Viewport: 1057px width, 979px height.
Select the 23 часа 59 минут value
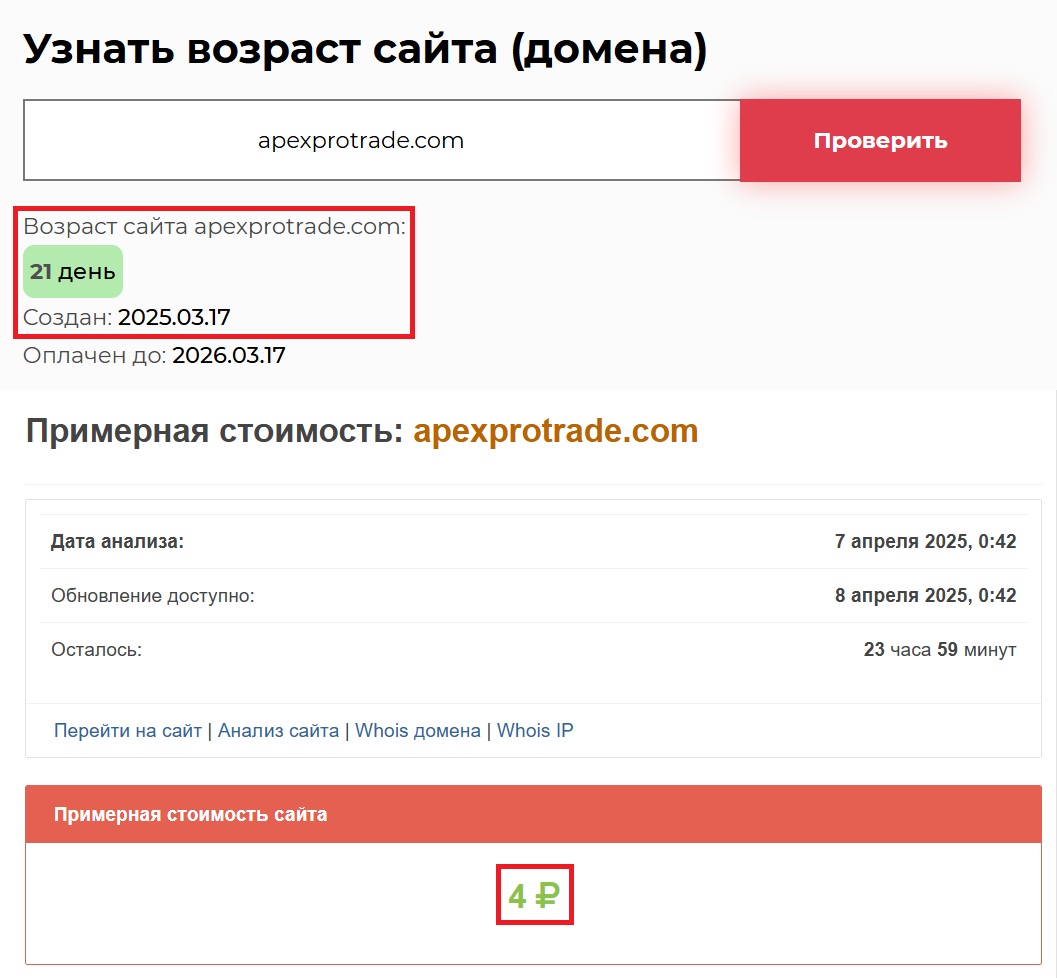coord(939,650)
